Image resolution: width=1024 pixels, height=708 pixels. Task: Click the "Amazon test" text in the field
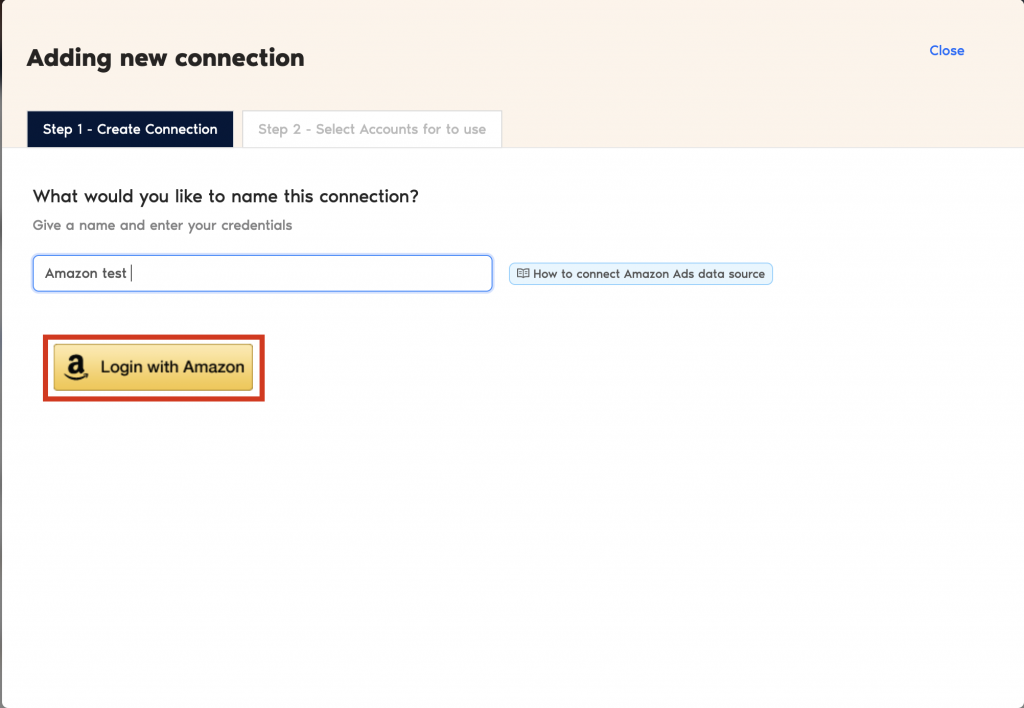pos(86,273)
